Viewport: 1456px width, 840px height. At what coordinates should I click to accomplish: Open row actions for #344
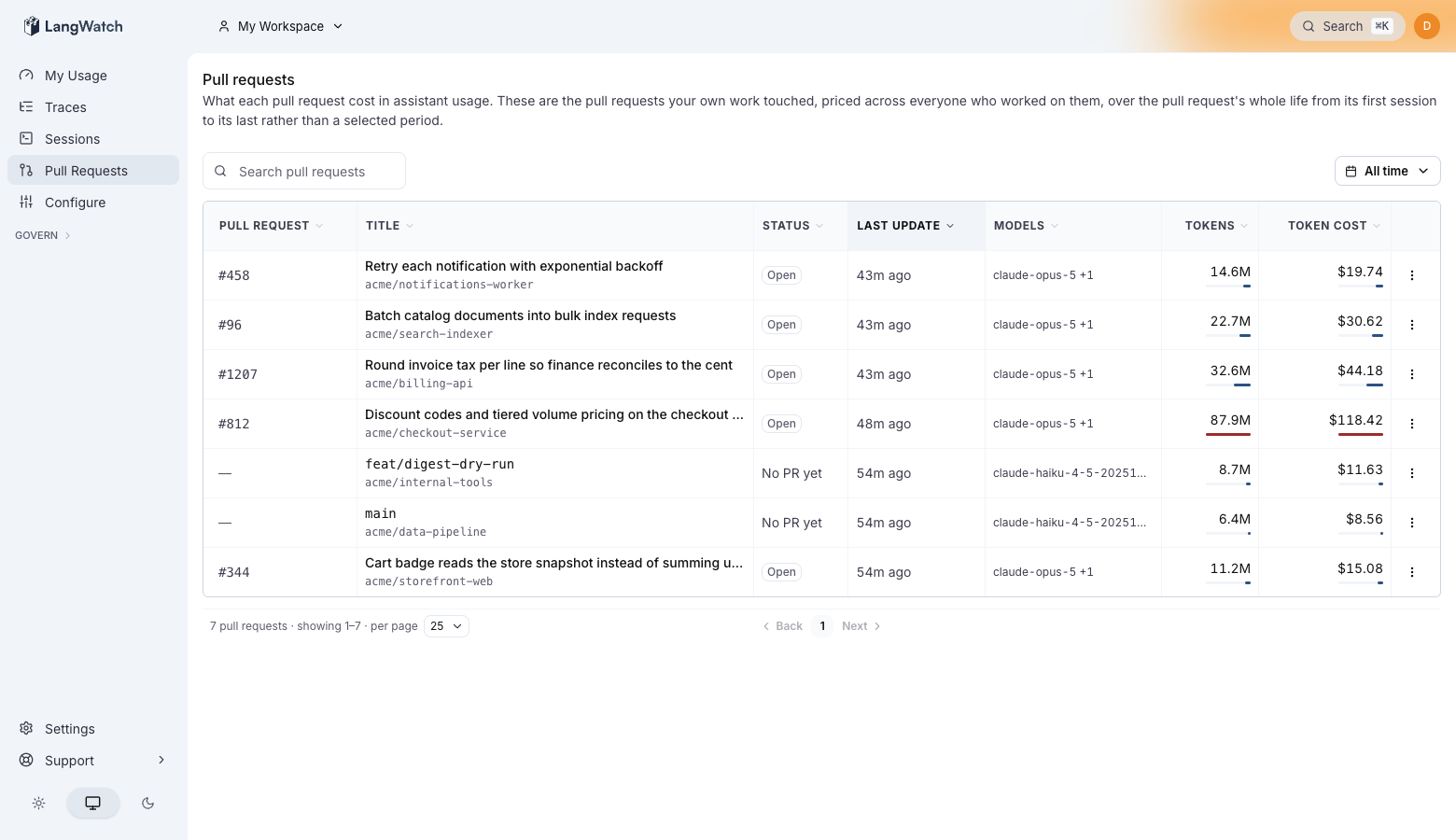pyautogui.click(x=1412, y=572)
